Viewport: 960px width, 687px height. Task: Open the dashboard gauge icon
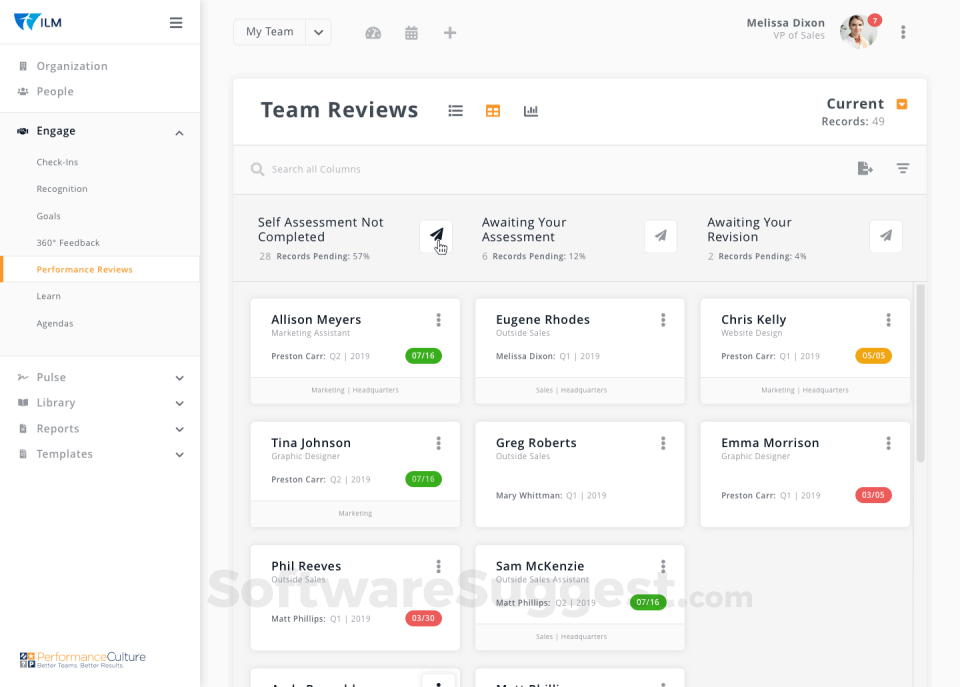(373, 33)
